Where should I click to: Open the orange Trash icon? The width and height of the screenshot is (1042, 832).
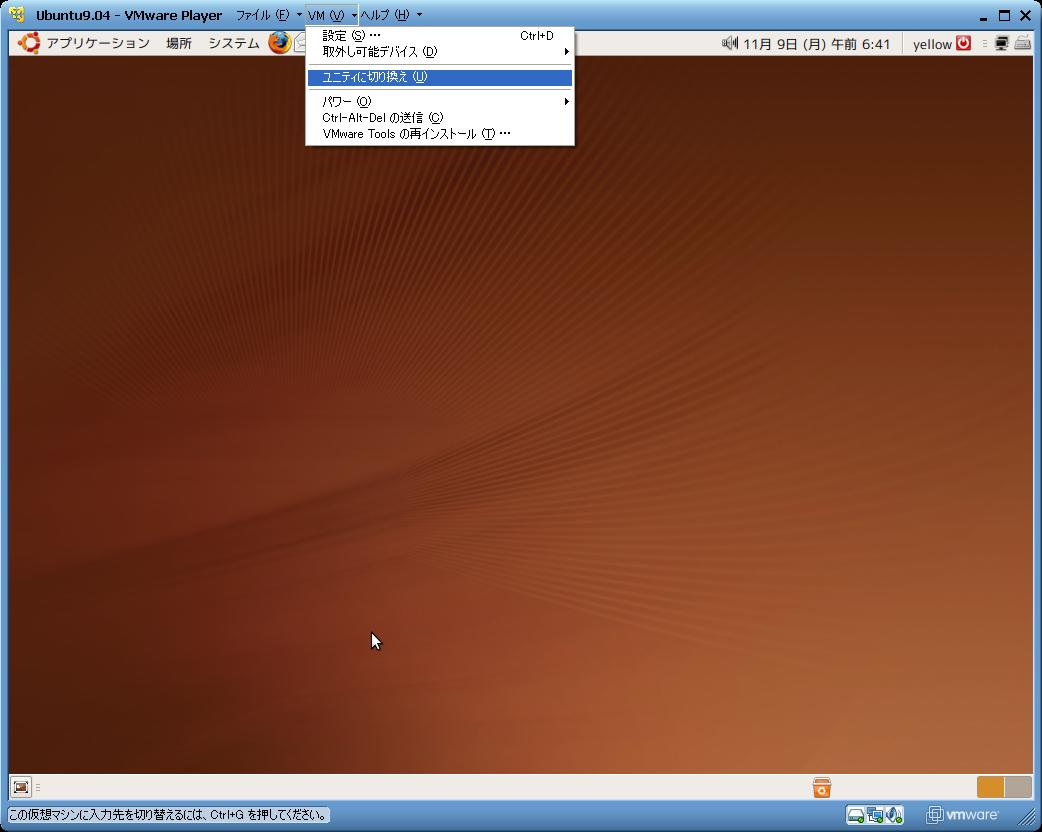tap(821, 787)
